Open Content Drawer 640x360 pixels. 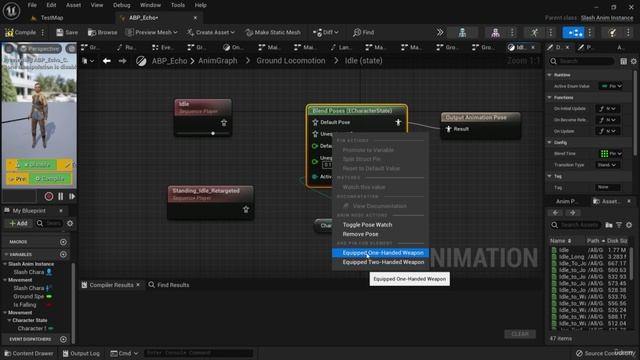pos(29,353)
